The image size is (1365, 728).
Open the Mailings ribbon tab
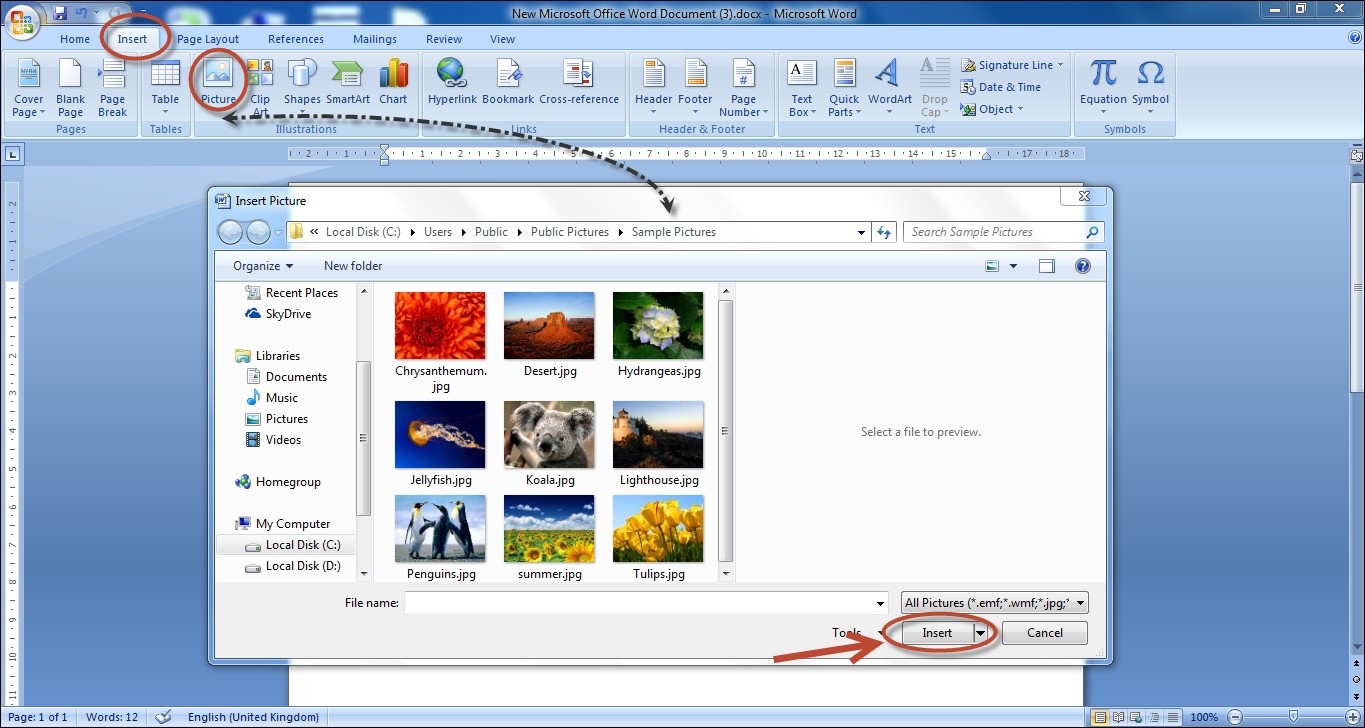click(x=374, y=39)
